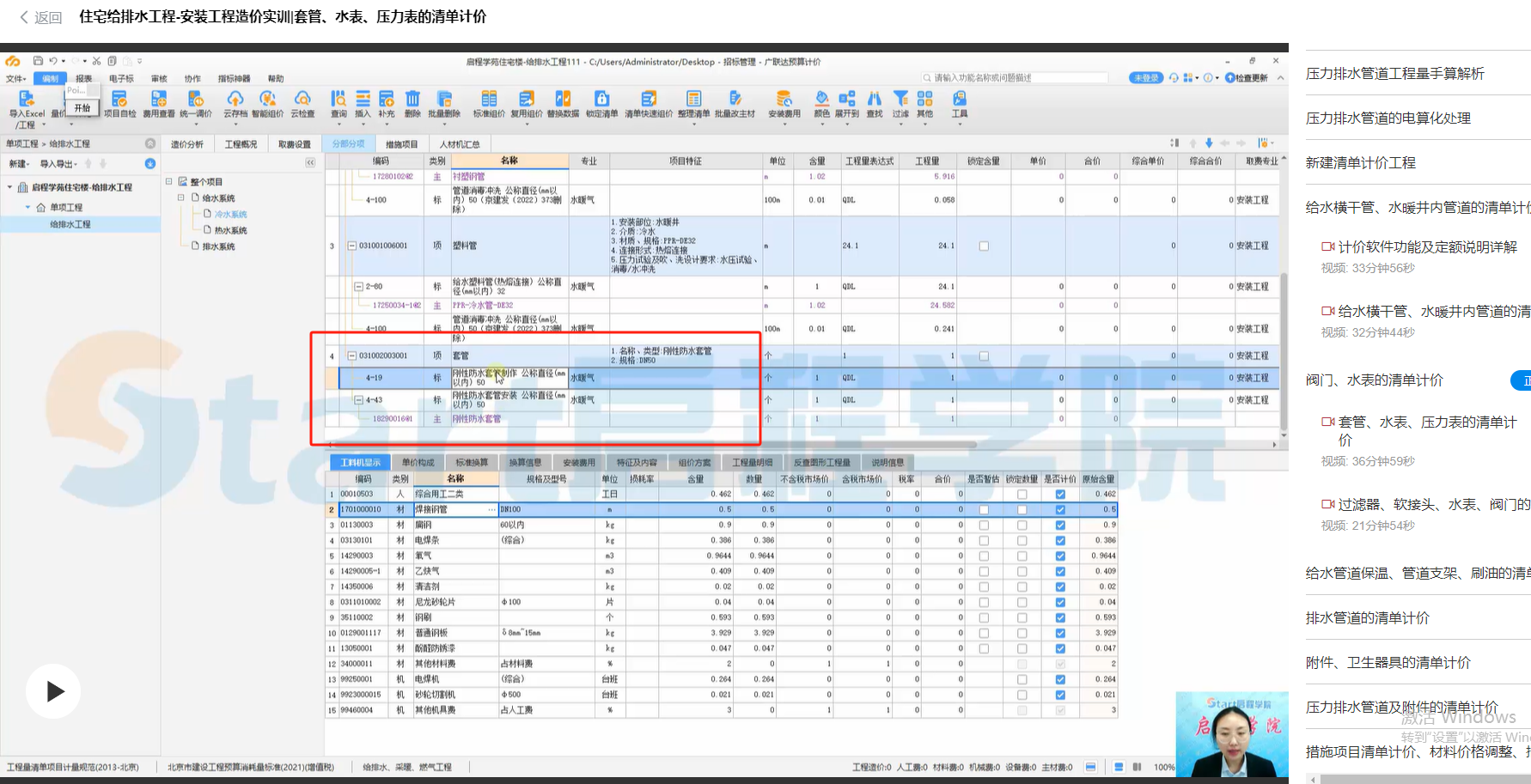The height and width of the screenshot is (784, 1531).
Task: Toggle 锁定含量 checkbox for 塑料管 row
Action: [984, 246]
